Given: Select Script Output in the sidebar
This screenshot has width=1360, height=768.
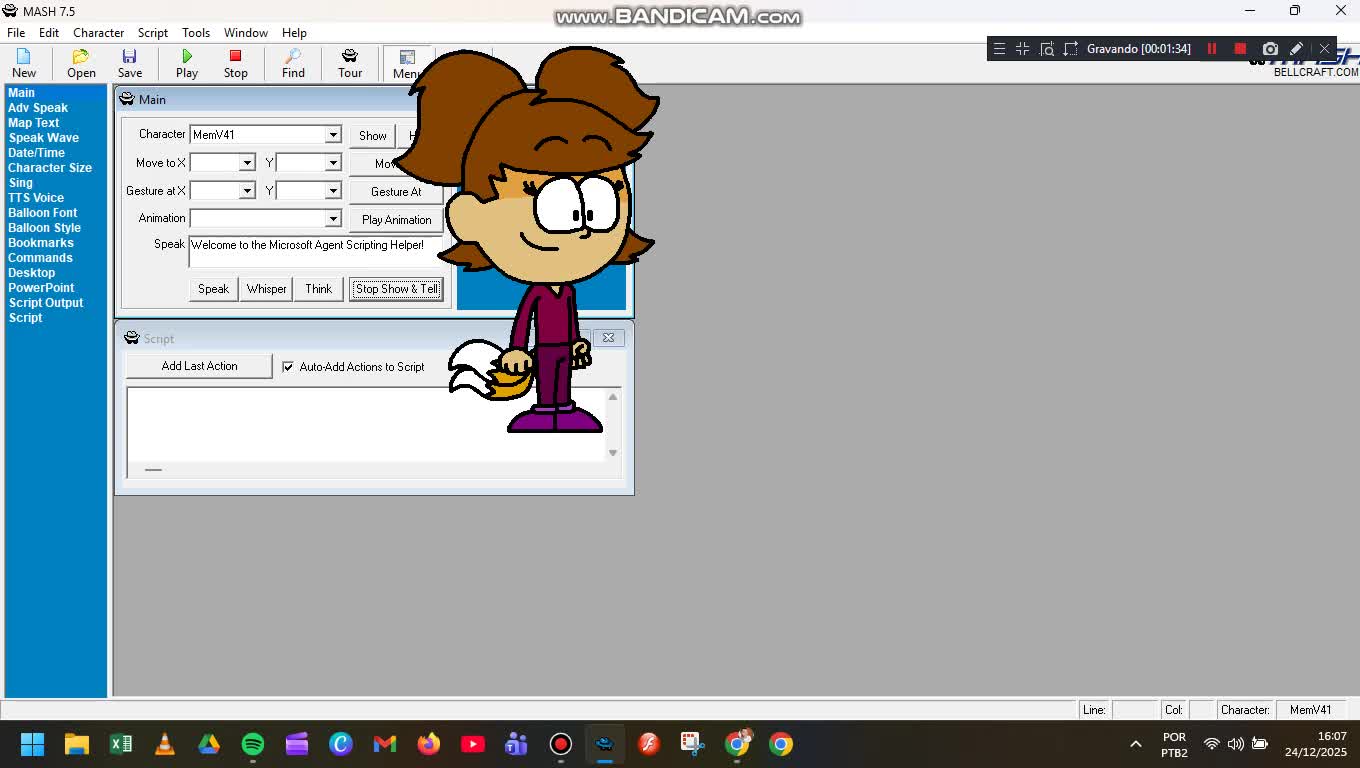Looking at the screenshot, I should point(46,302).
